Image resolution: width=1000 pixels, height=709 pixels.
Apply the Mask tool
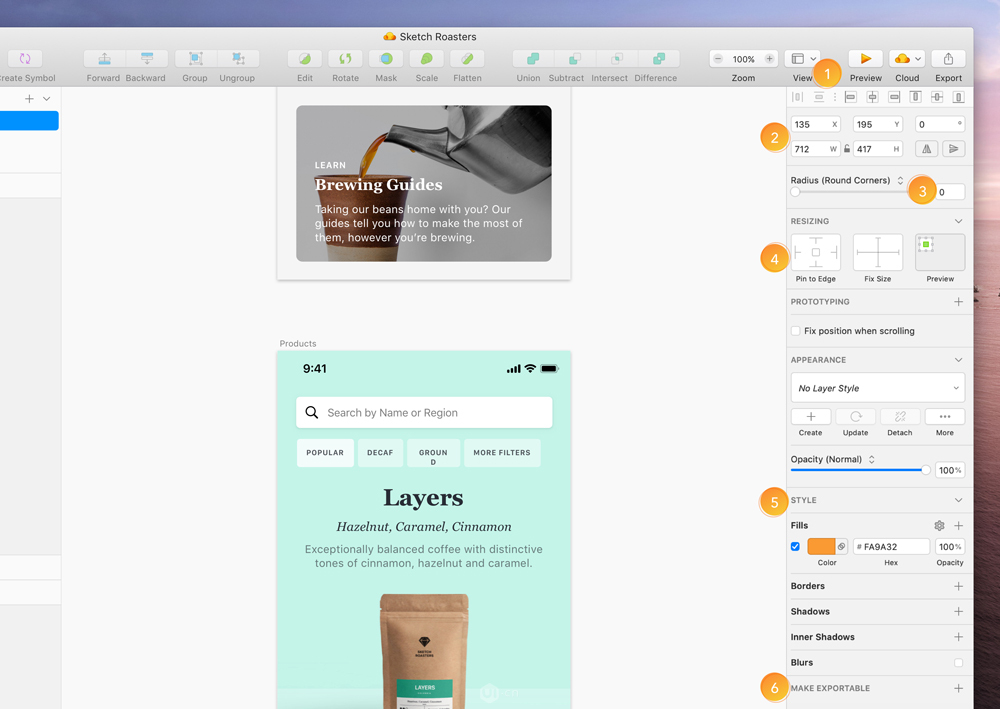(386, 59)
